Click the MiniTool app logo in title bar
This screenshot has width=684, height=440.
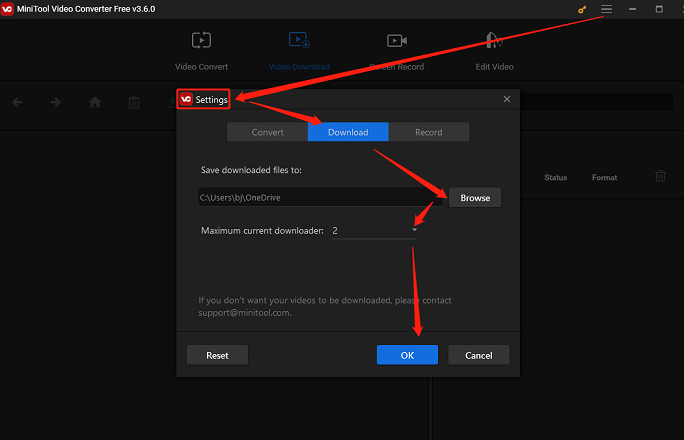(x=7, y=9)
